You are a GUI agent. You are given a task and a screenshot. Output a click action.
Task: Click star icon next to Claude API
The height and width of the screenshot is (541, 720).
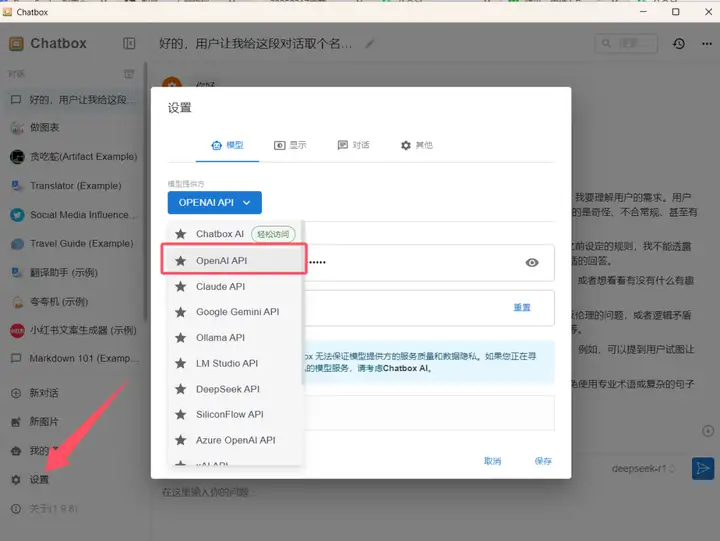pyautogui.click(x=181, y=287)
